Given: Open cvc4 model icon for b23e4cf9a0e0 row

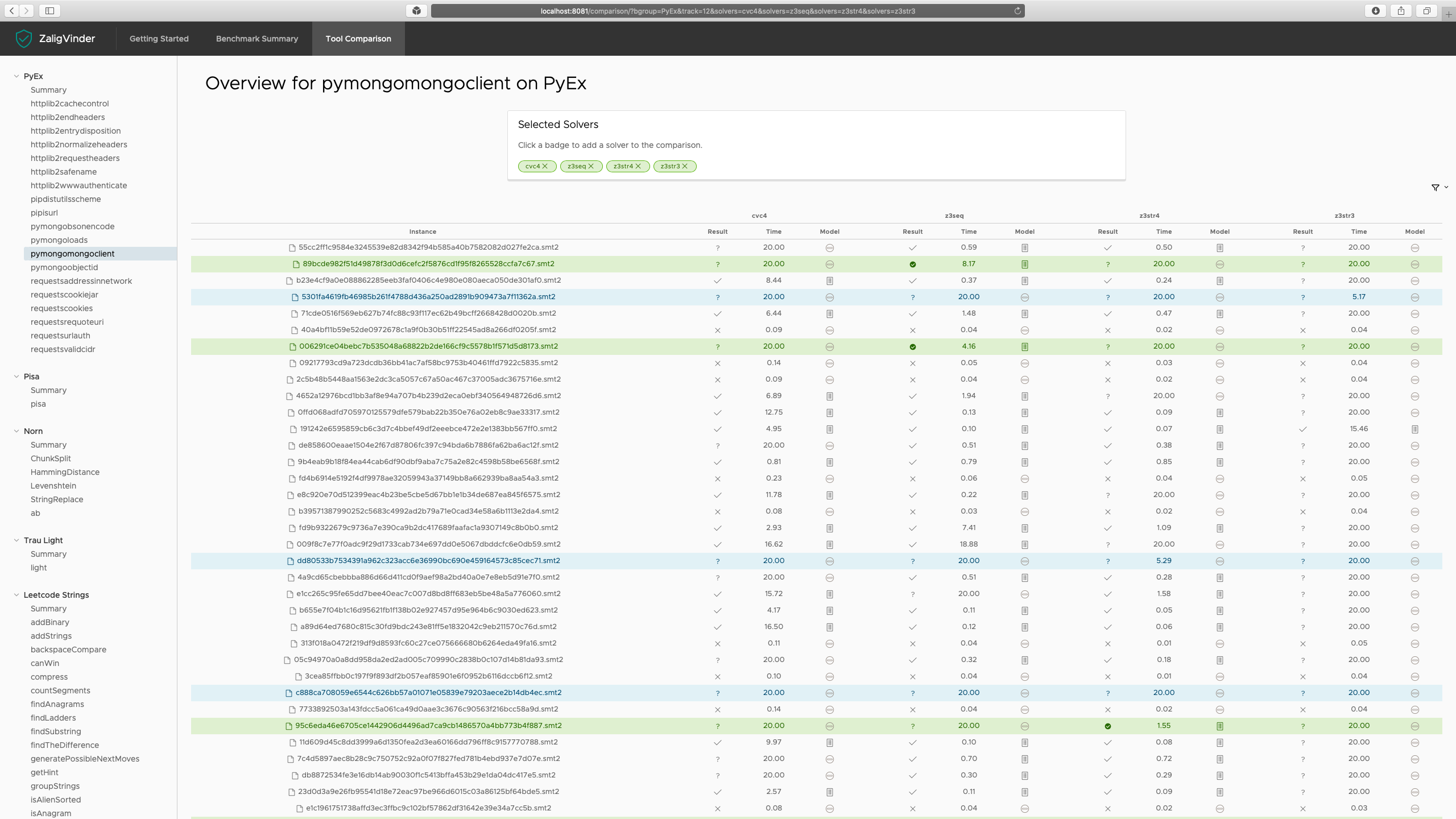Looking at the screenshot, I should (830, 281).
